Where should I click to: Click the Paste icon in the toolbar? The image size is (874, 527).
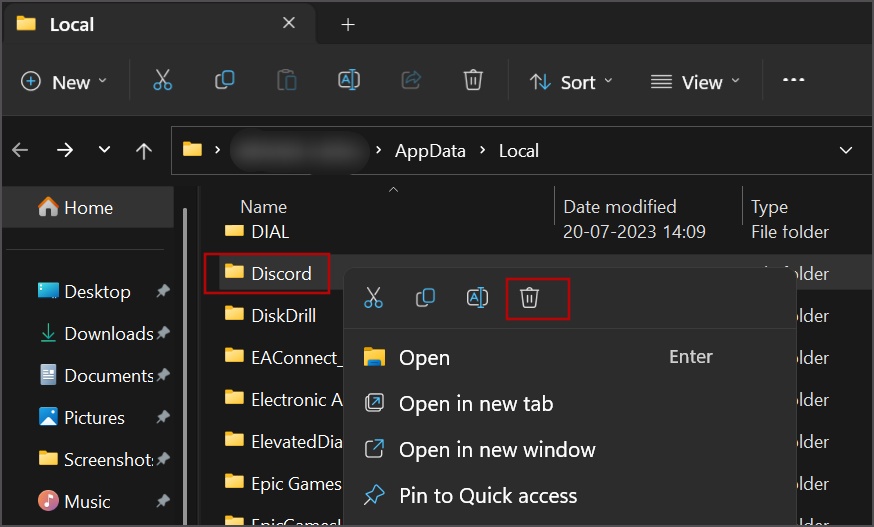tap(287, 80)
